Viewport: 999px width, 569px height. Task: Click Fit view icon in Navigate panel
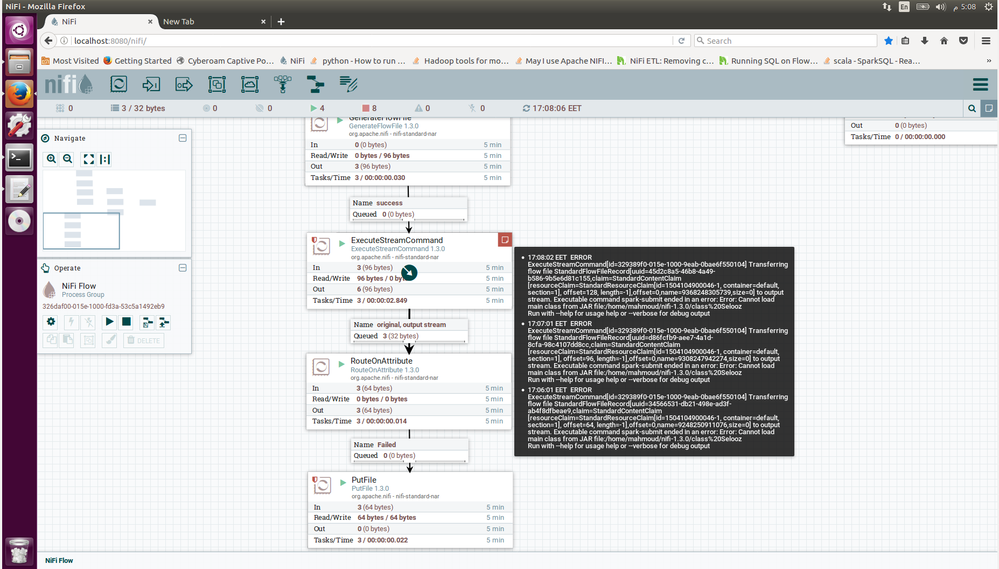click(x=88, y=159)
